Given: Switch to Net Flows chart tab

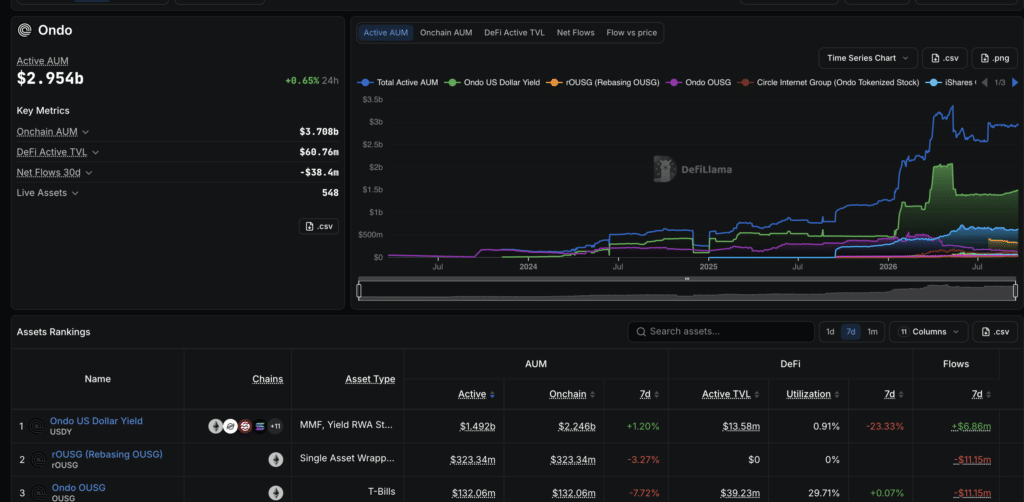Looking at the screenshot, I should pyautogui.click(x=575, y=33).
